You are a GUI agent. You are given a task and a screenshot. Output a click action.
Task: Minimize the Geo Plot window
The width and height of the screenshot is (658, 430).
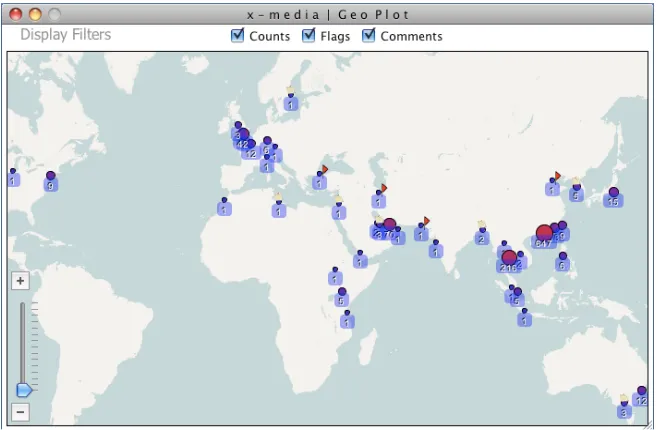tap(35, 15)
